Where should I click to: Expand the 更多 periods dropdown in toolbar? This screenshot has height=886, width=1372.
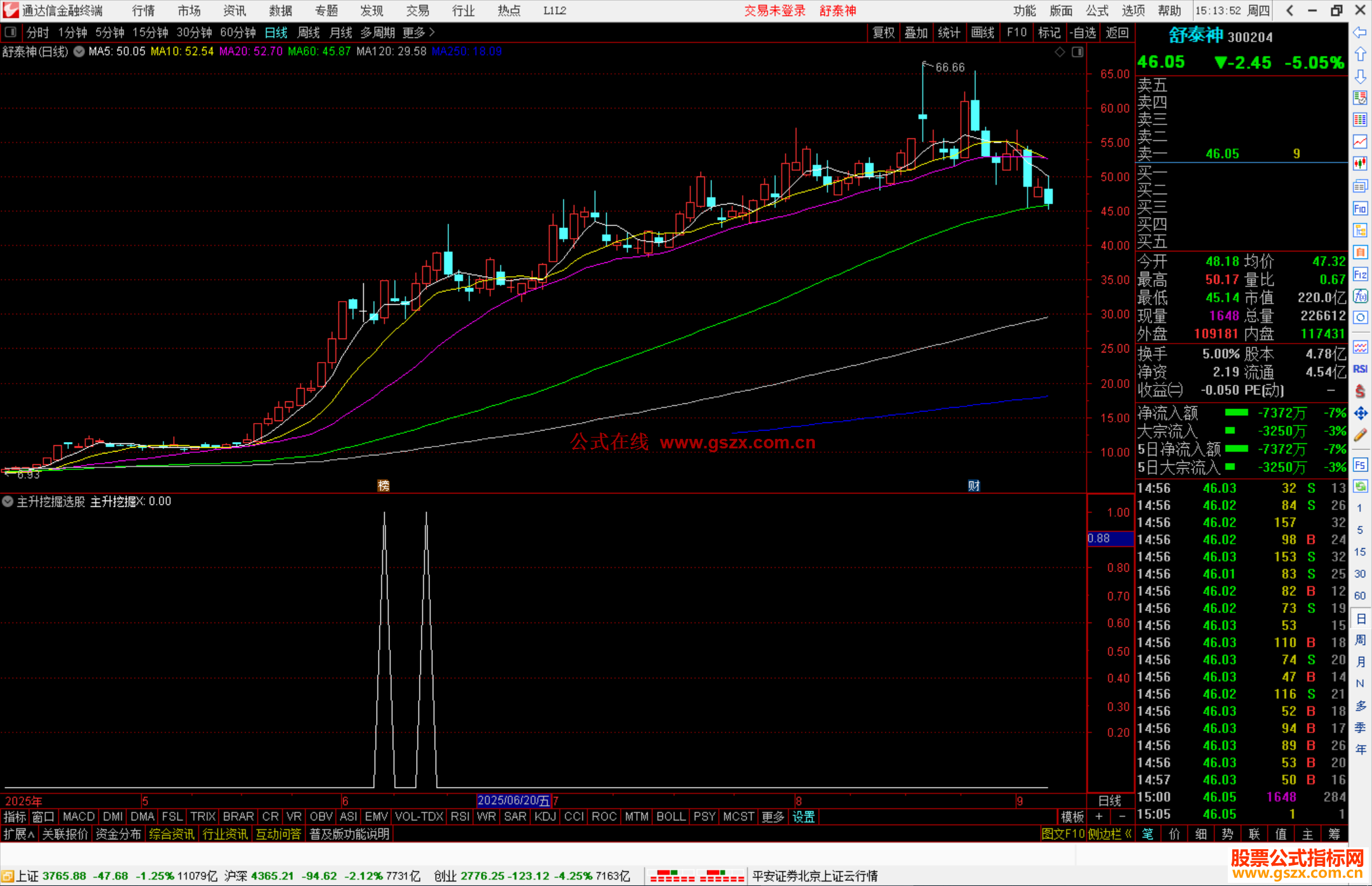coord(419,32)
